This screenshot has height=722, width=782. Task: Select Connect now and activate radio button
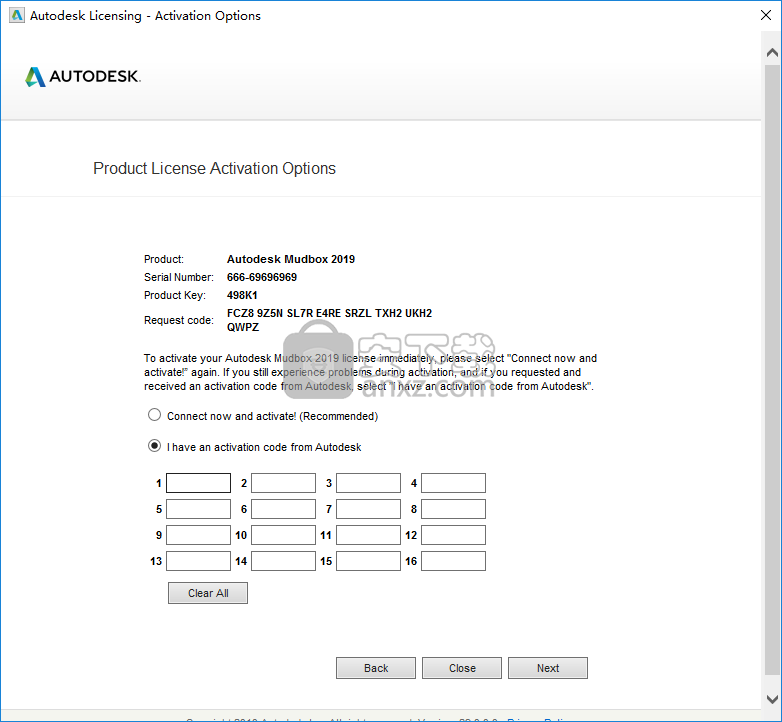click(155, 415)
